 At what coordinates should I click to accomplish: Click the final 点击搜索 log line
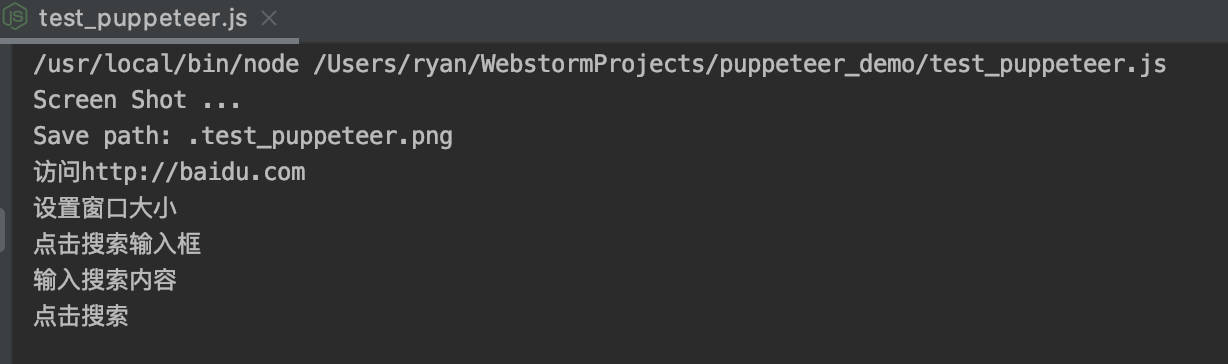pyautogui.click(x=81, y=316)
